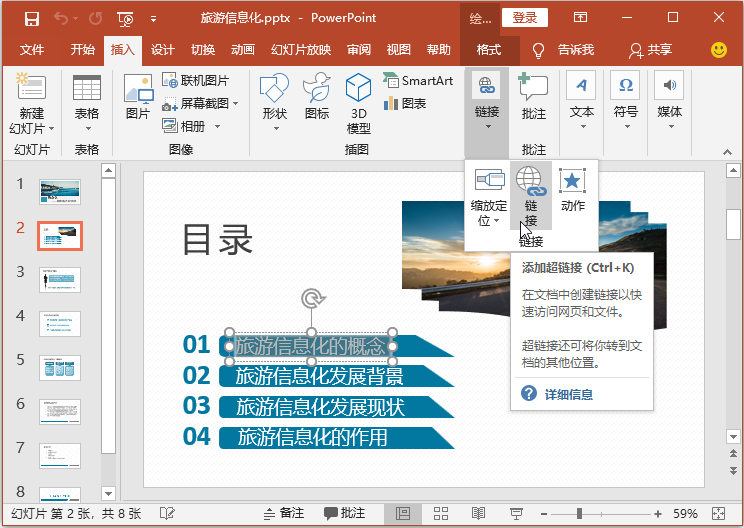Click the 旅游信息化的作用 text item
The height and width of the screenshot is (528, 744).
313,437
